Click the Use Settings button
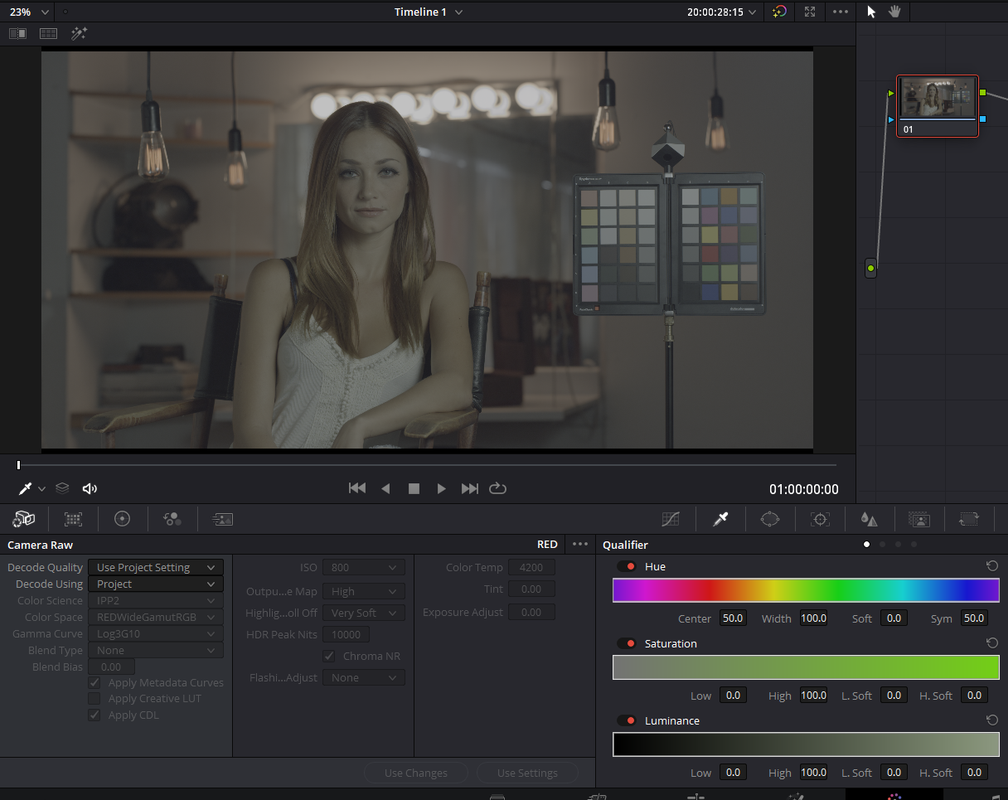 (527, 773)
